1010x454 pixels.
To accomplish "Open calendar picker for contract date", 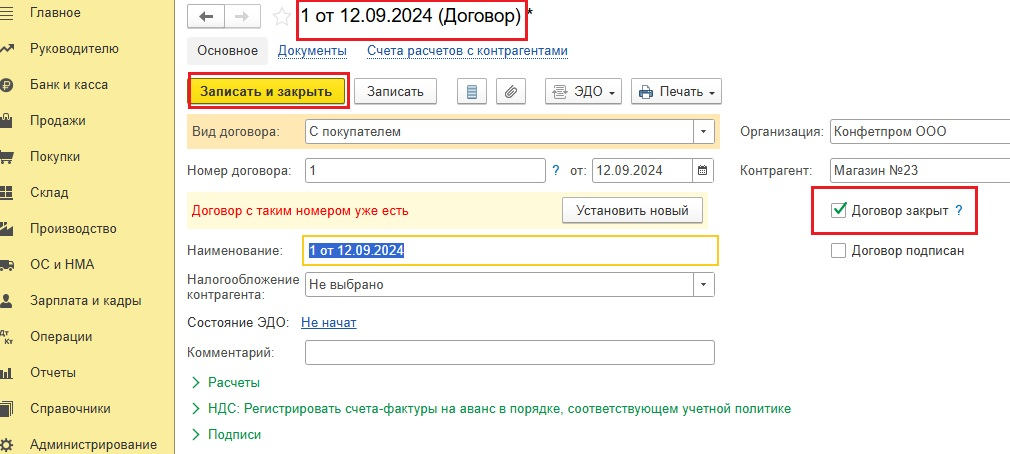I will click(x=702, y=171).
